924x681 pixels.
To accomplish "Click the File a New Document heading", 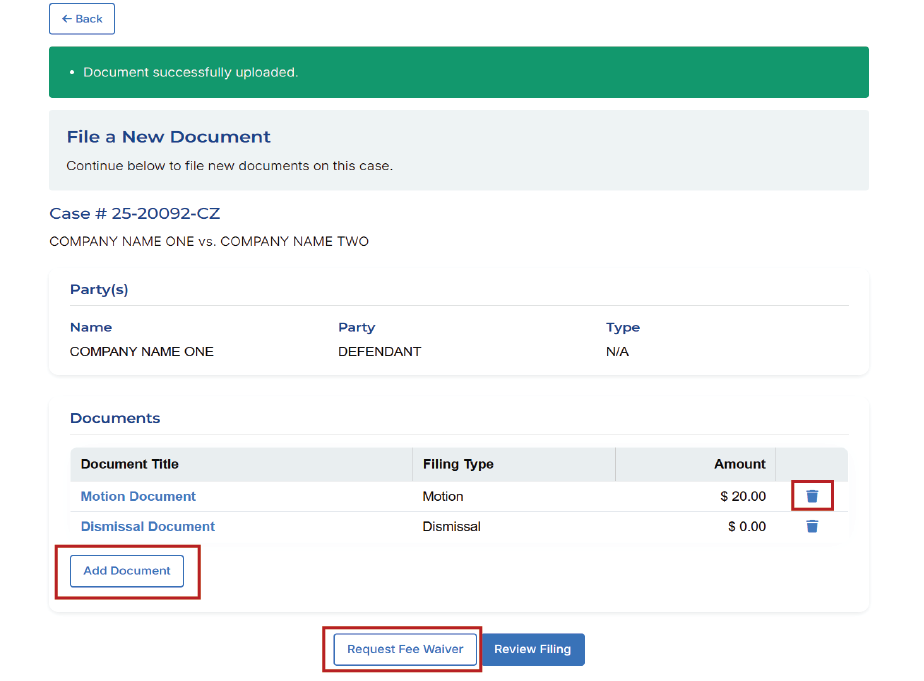I will [169, 137].
